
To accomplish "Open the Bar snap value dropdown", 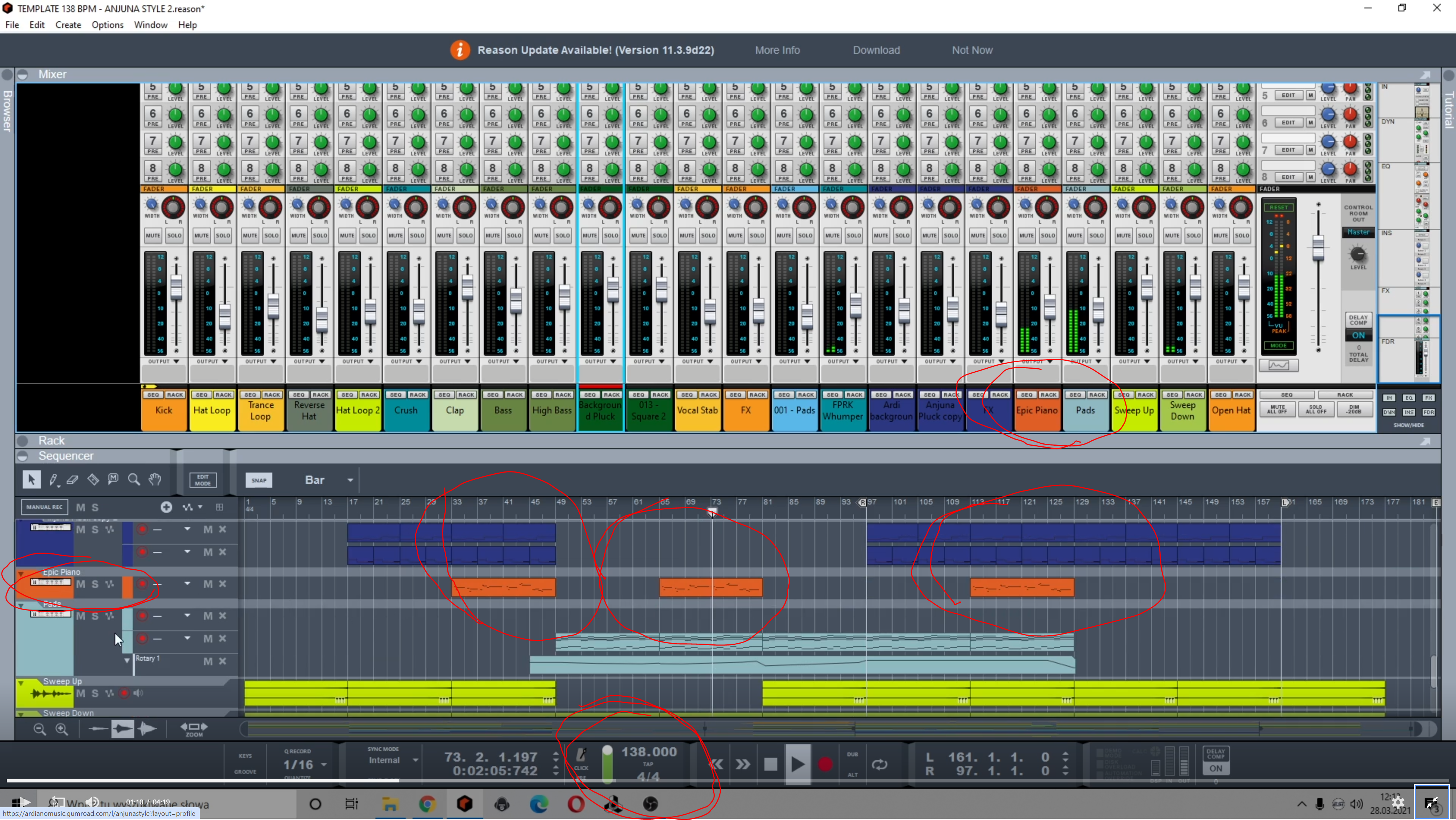I will 350,480.
